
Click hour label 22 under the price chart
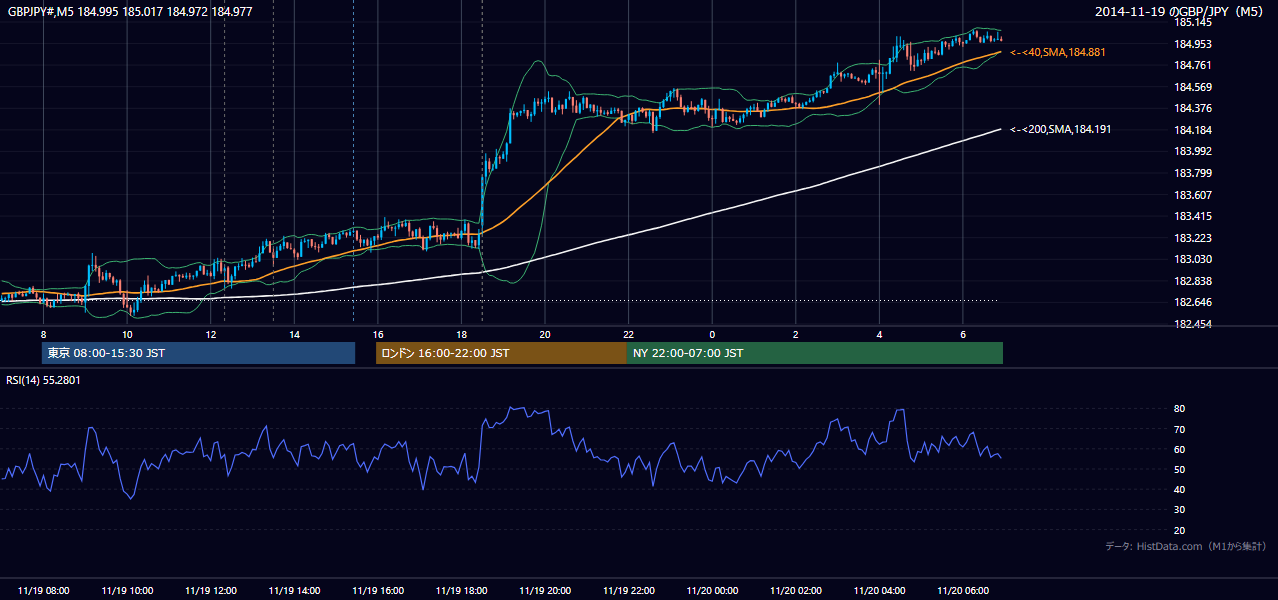[x=628, y=334]
